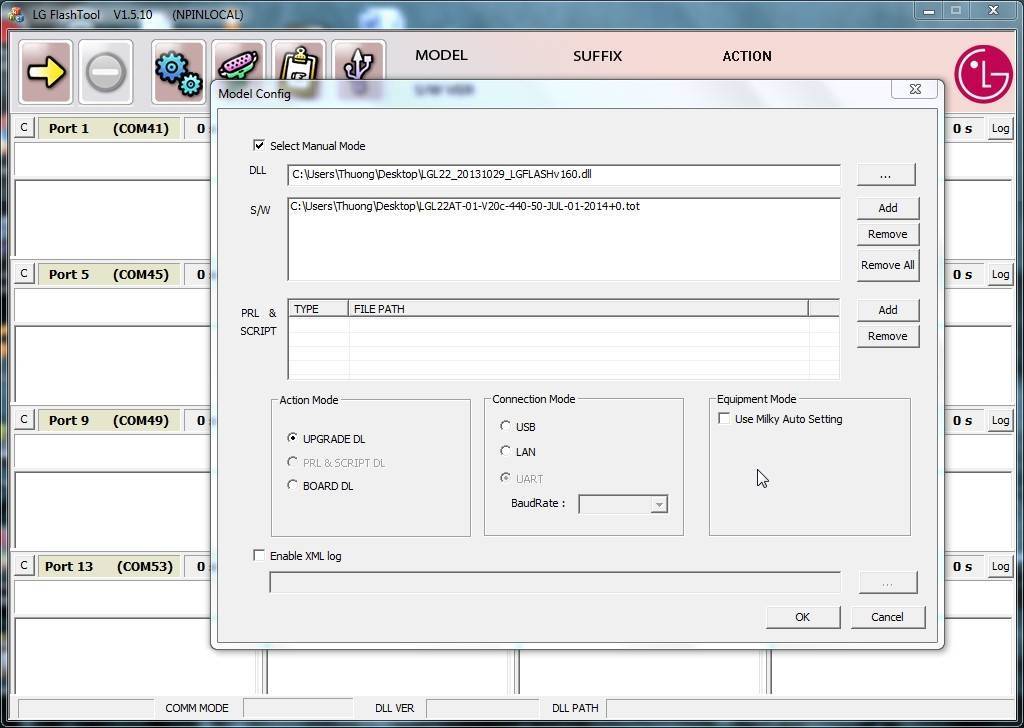The width and height of the screenshot is (1024, 728).
Task: Click the XML log path field
Action: (555, 582)
